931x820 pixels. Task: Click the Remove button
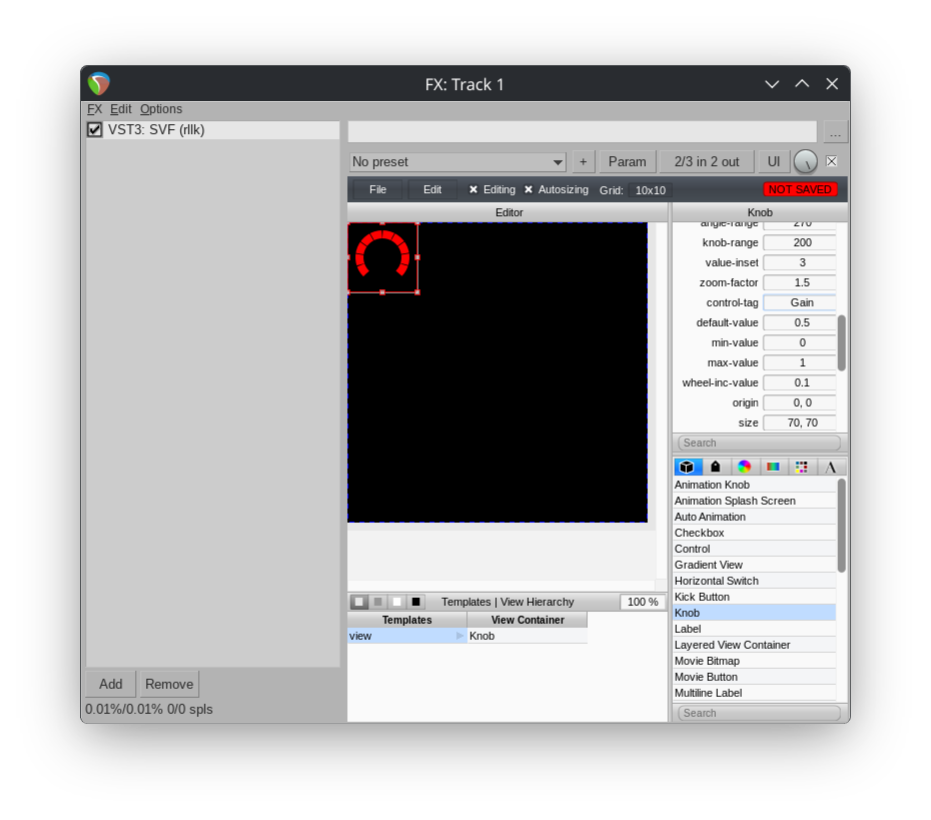[x=169, y=684]
